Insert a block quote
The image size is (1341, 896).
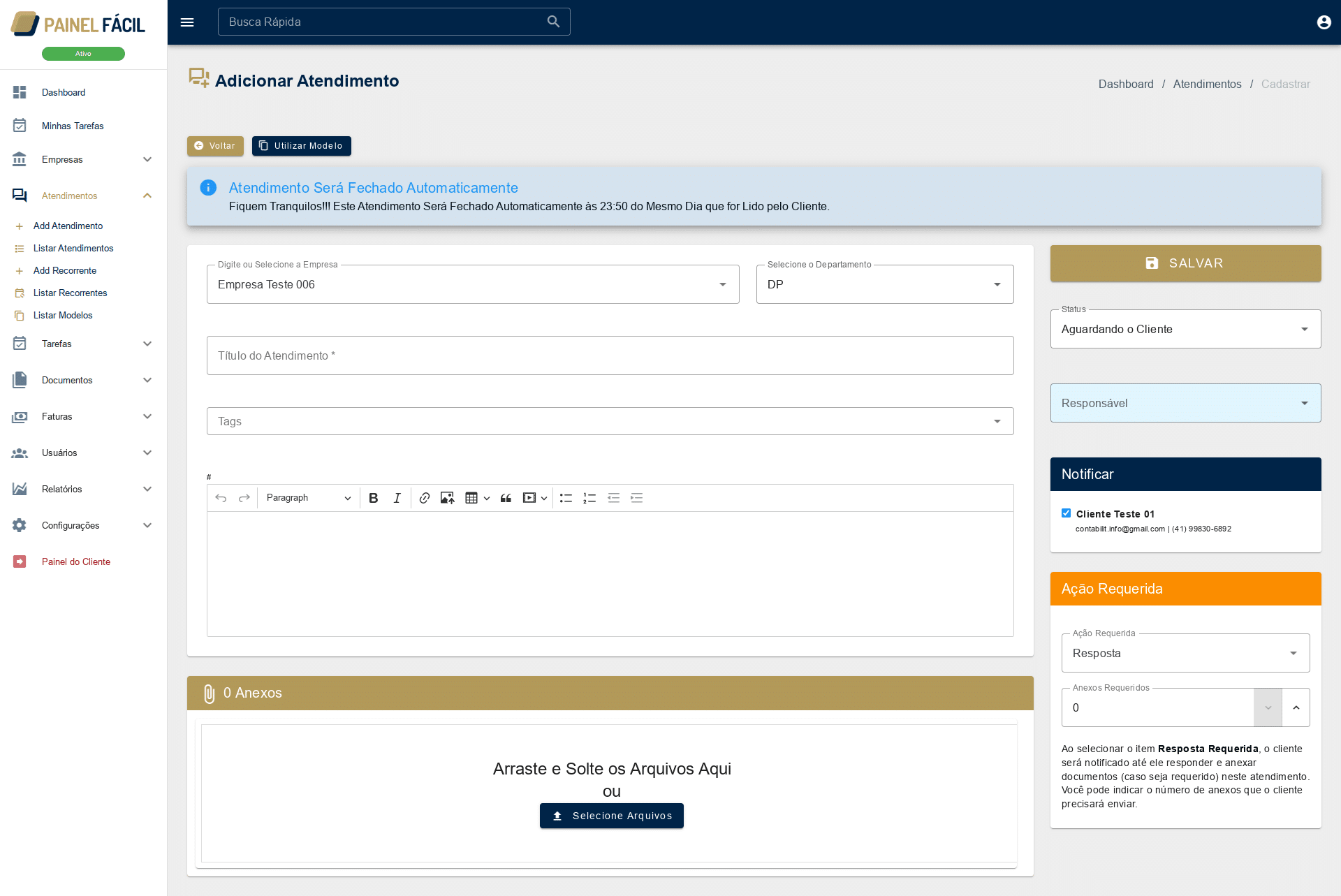[x=506, y=498]
